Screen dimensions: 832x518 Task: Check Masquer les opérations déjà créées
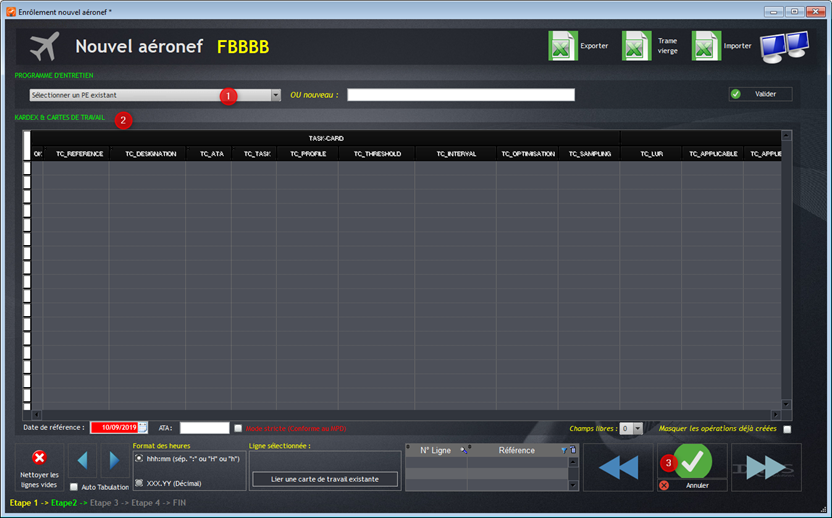pyautogui.click(x=787, y=429)
